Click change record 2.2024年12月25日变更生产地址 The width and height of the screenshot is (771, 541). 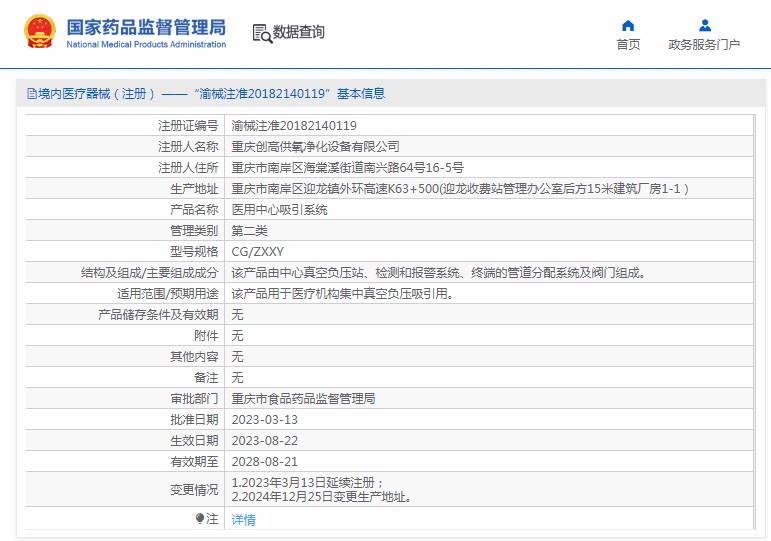click(322, 497)
